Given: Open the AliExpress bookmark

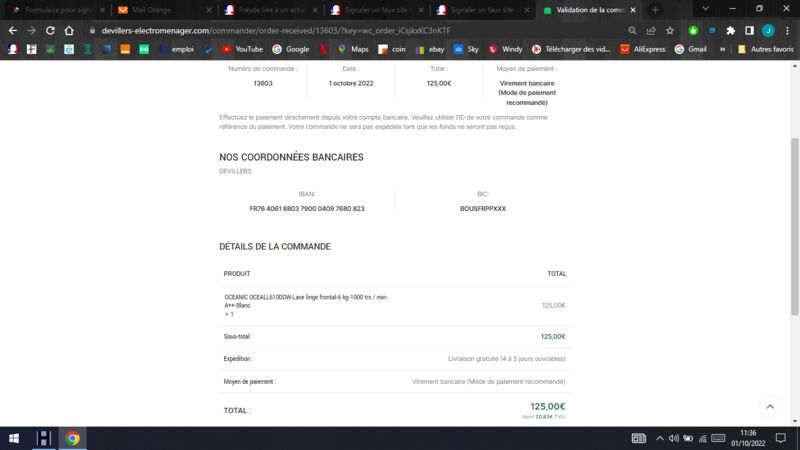Looking at the screenshot, I should click(x=643, y=49).
